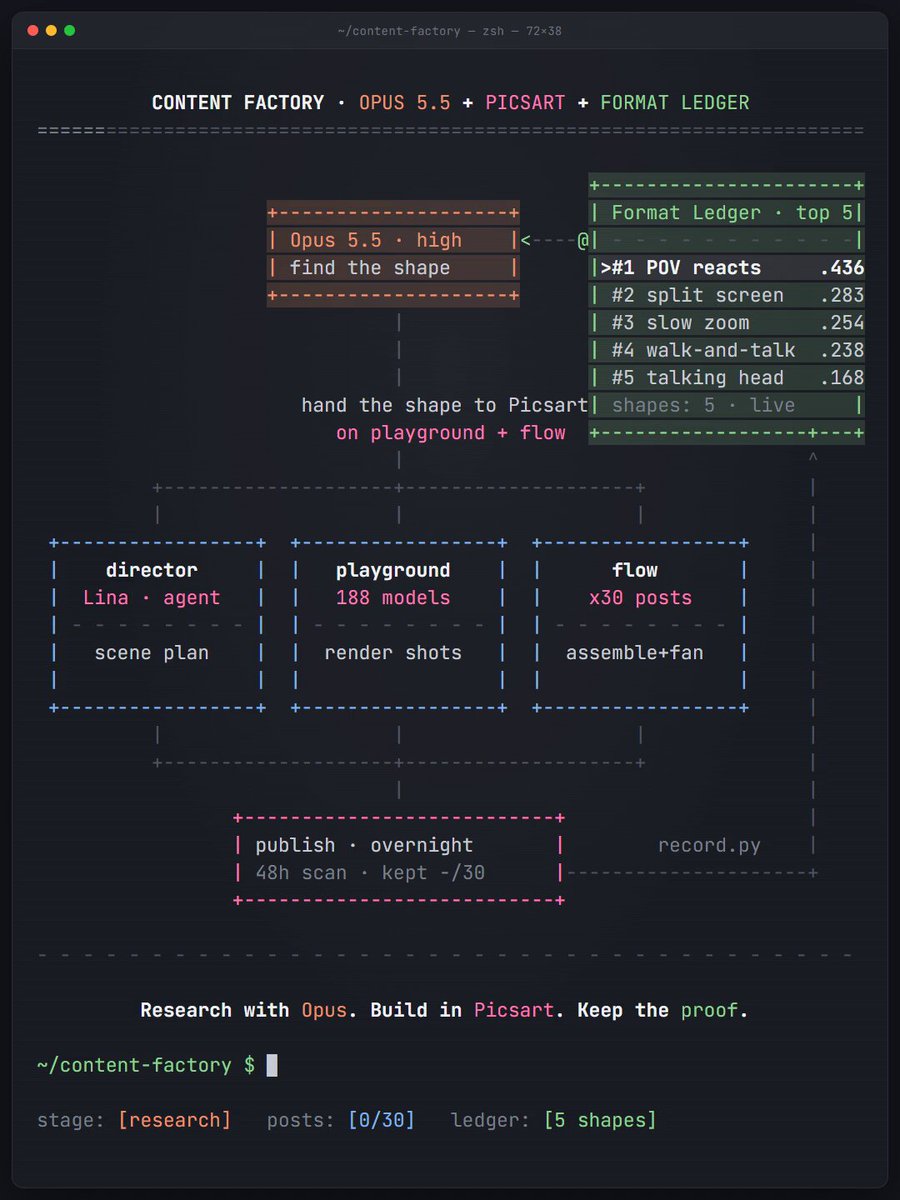Click 'Lina · agent' in the director box
The image size is (900, 1200).
coord(152,598)
